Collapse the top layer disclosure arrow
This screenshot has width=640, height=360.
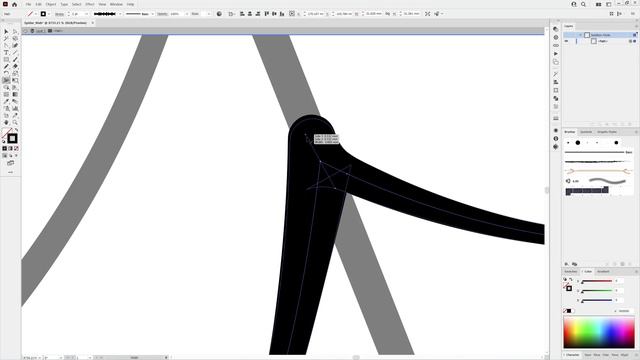click(580, 35)
